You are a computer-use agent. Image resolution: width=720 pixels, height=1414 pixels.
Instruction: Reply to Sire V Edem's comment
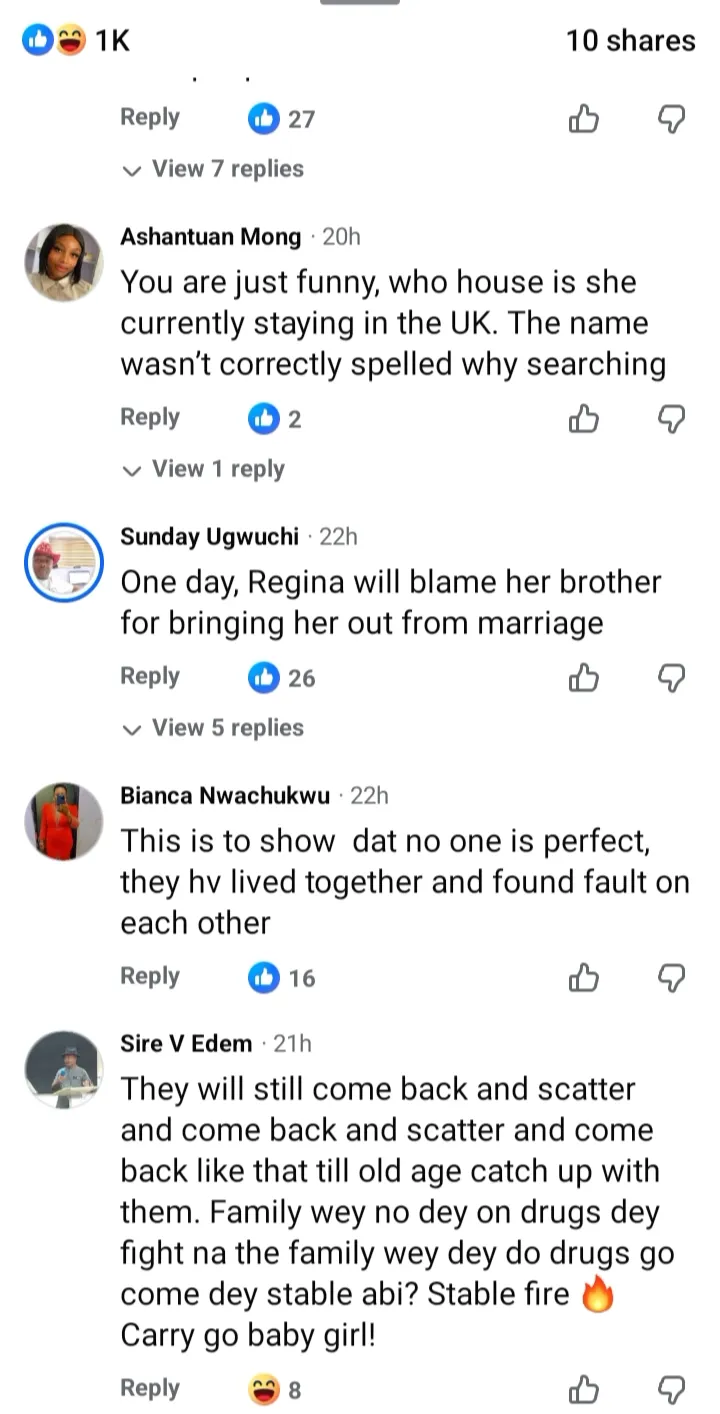149,1387
